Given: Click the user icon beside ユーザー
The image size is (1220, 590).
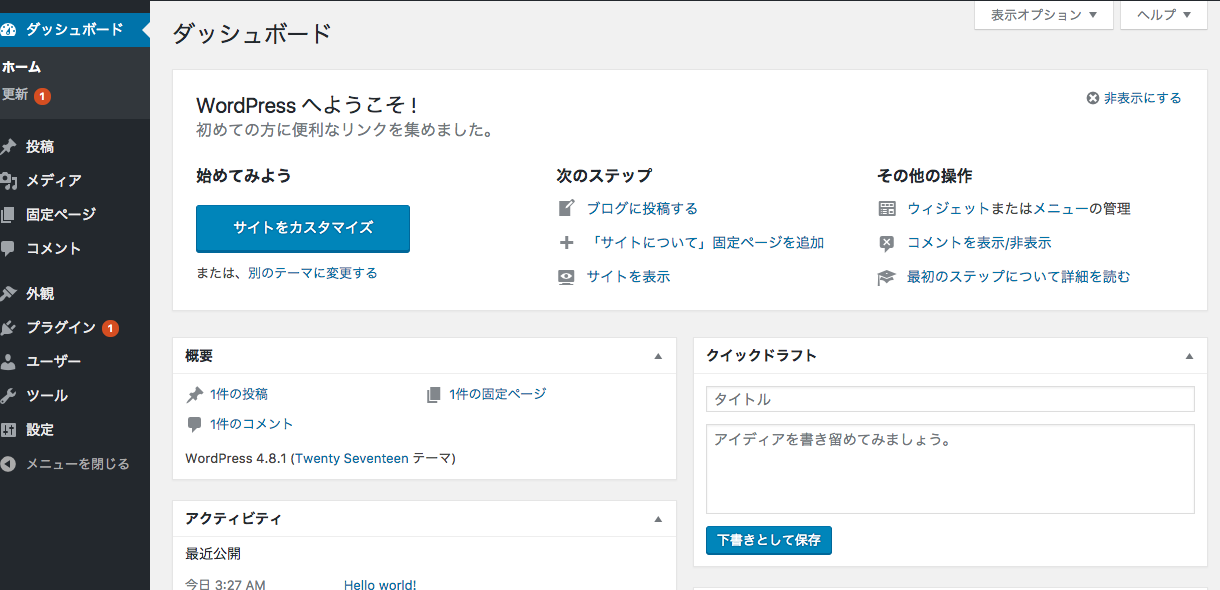Looking at the screenshot, I should pos(8,362).
